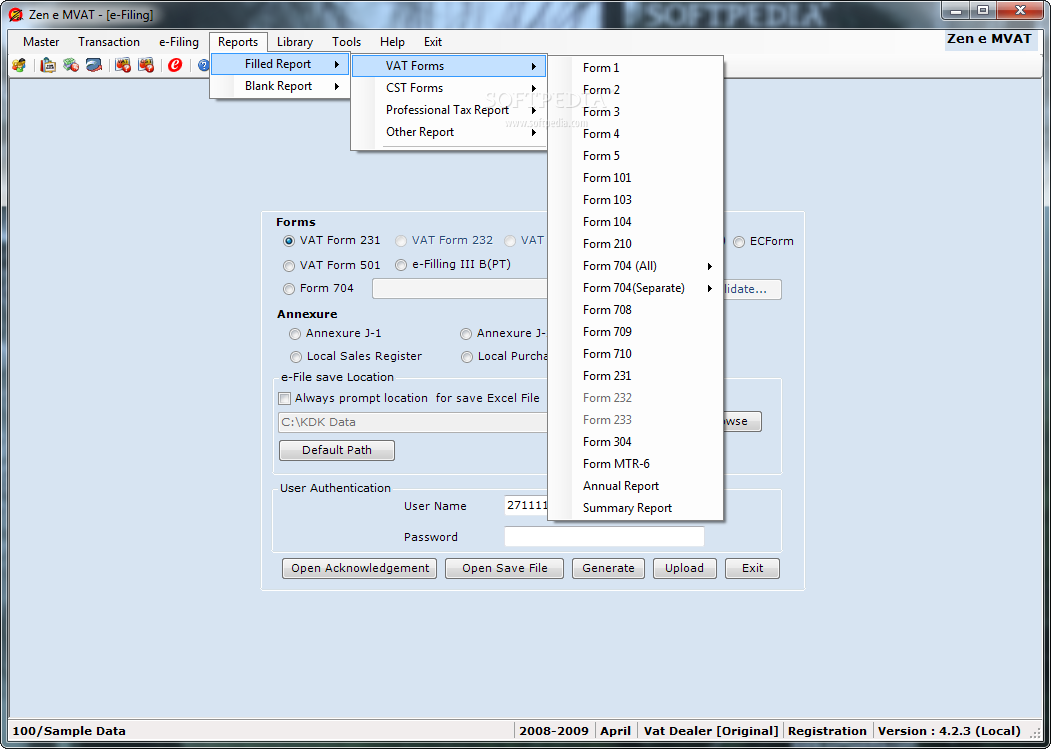Choose Form 4 menu entry
The width and height of the screenshot is (1051, 749).
[635, 134]
